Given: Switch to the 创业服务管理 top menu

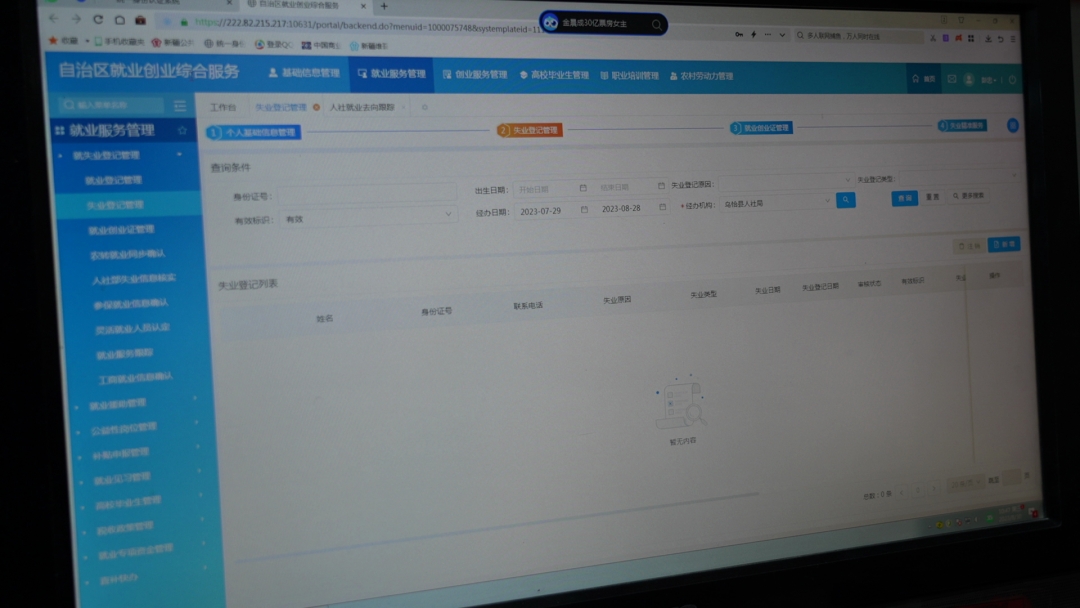Looking at the screenshot, I should [x=475, y=74].
